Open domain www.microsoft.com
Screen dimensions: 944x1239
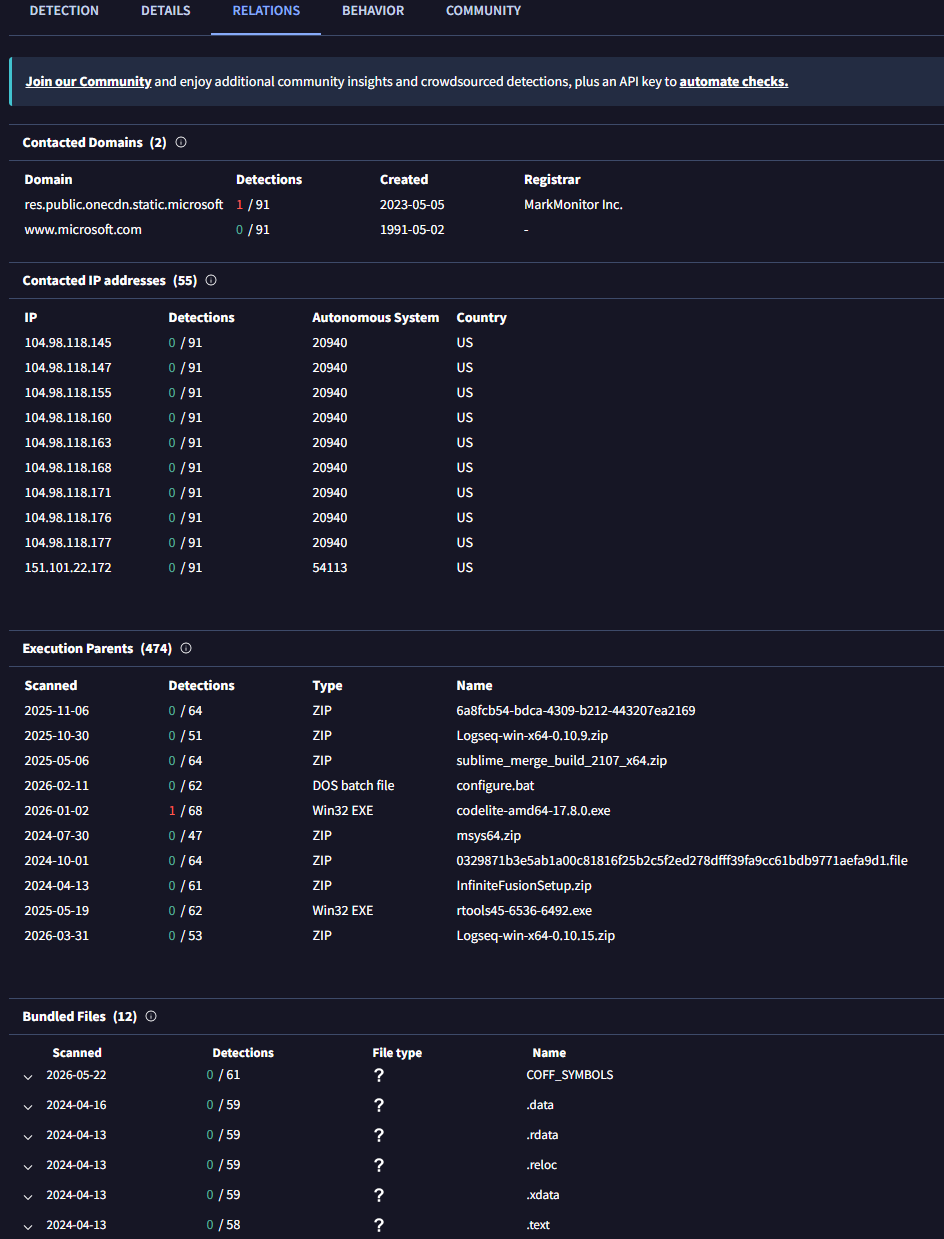[x=83, y=229]
